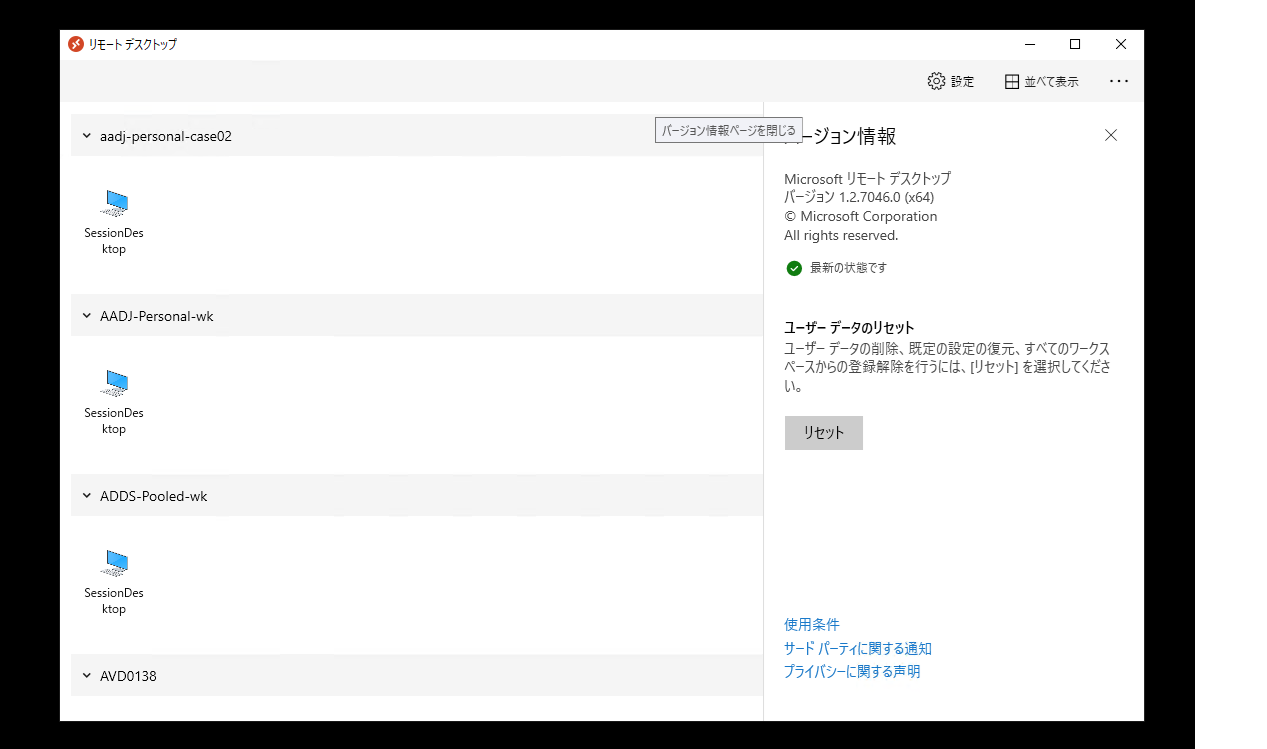Close the version information (バージョン情報) panel
The height and width of the screenshot is (749, 1267).
[x=1111, y=135]
